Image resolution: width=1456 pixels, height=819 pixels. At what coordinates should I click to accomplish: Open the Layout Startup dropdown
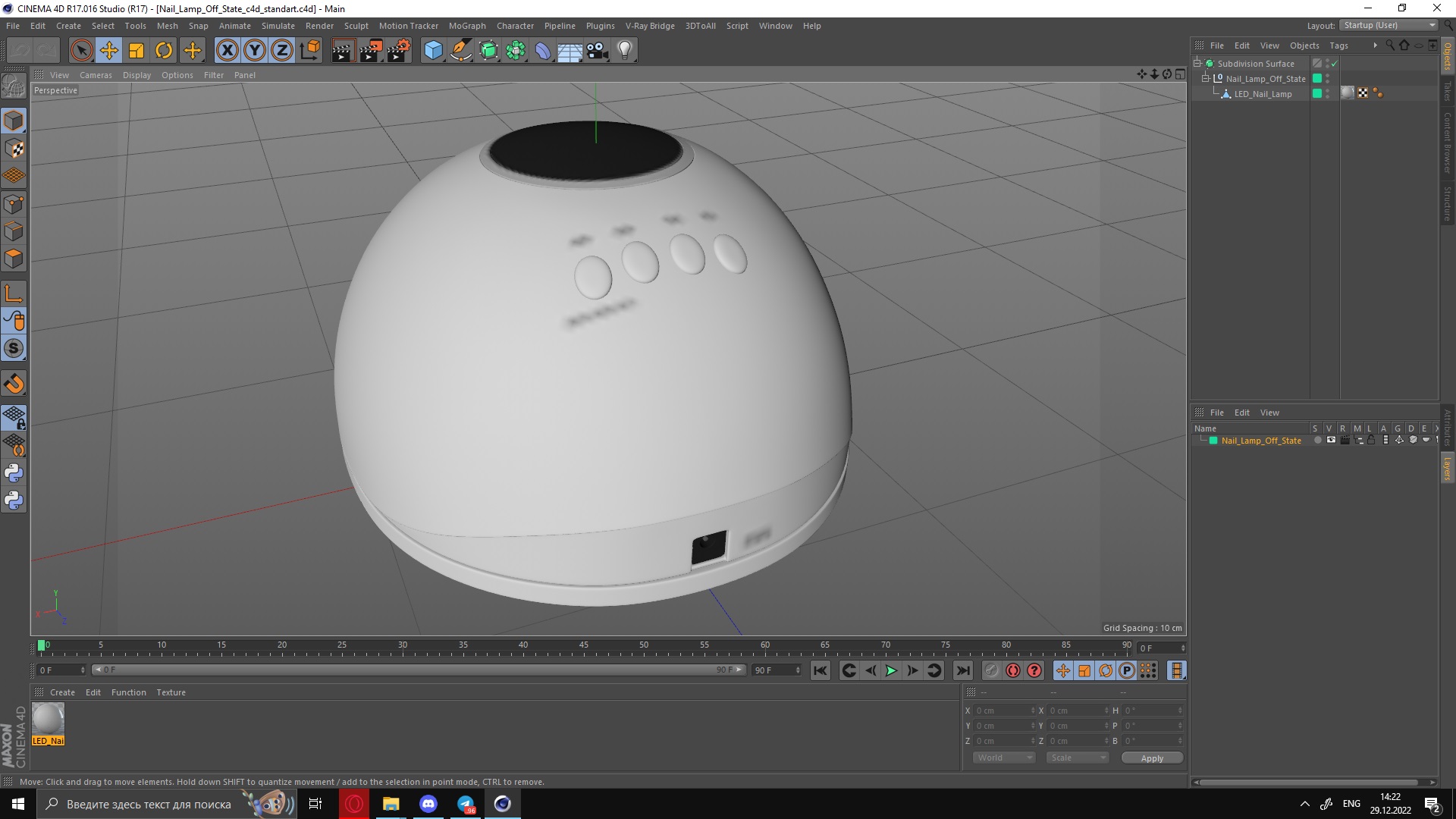click(x=1390, y=25)
